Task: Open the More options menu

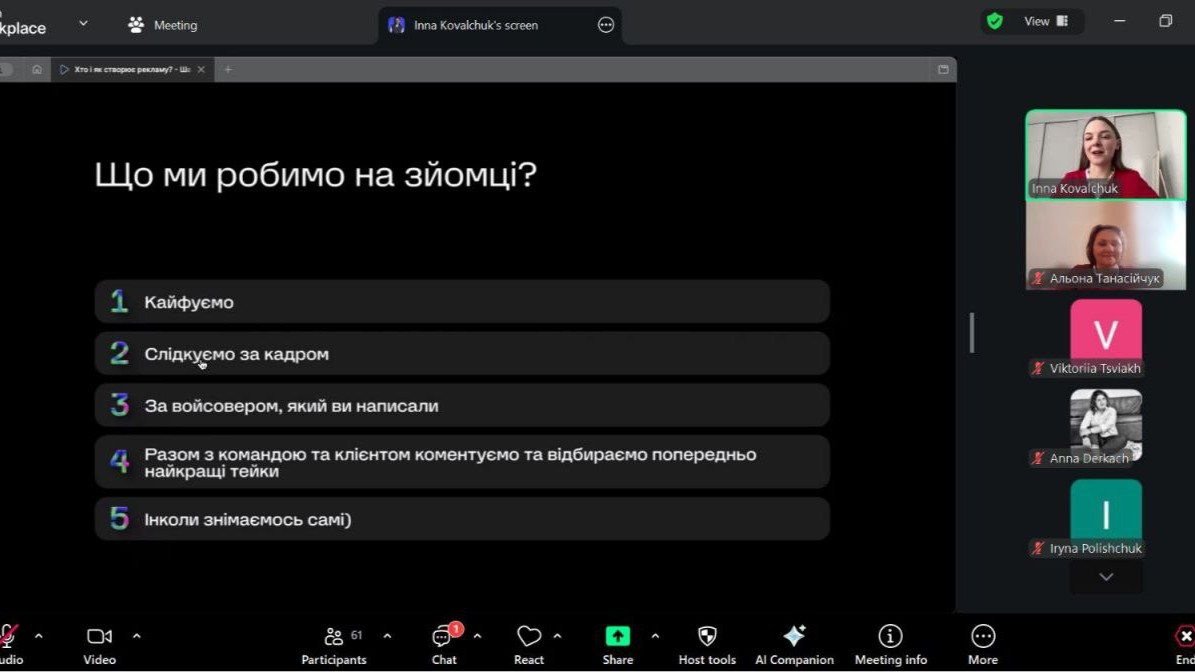Action: click(x=982, y=643)
